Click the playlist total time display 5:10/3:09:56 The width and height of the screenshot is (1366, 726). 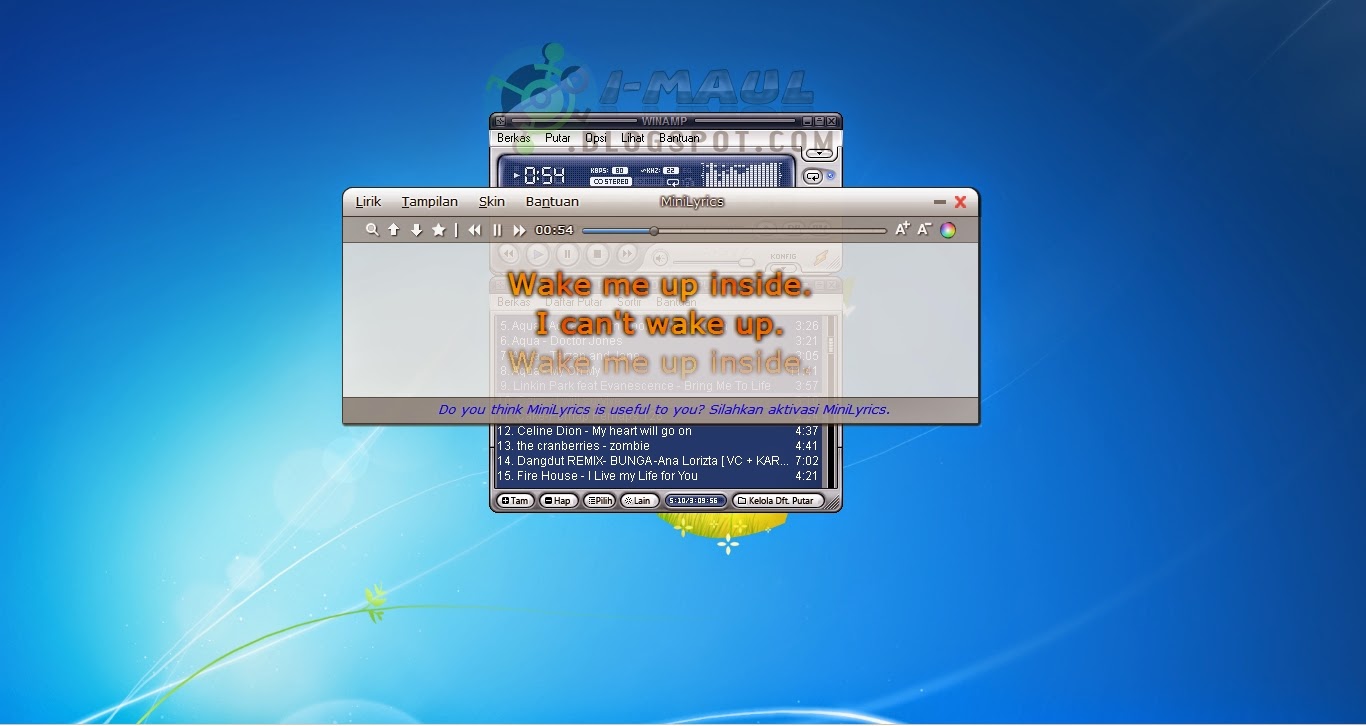(694, 501)
